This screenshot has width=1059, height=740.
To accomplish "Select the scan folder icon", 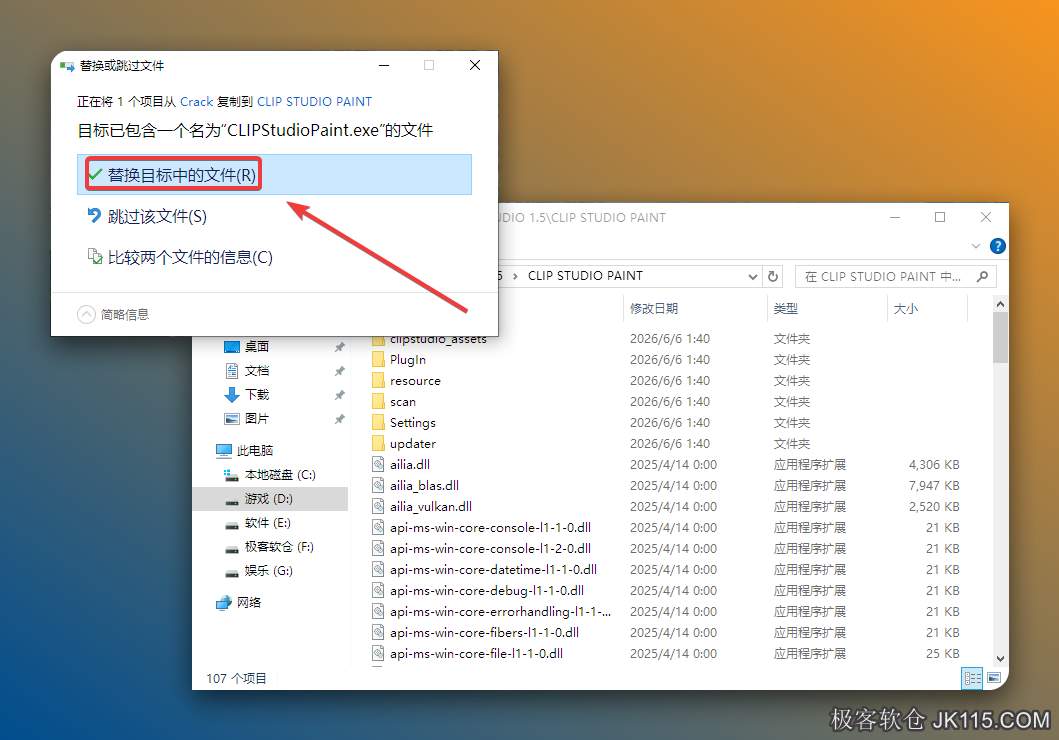I will coord(378,401).
